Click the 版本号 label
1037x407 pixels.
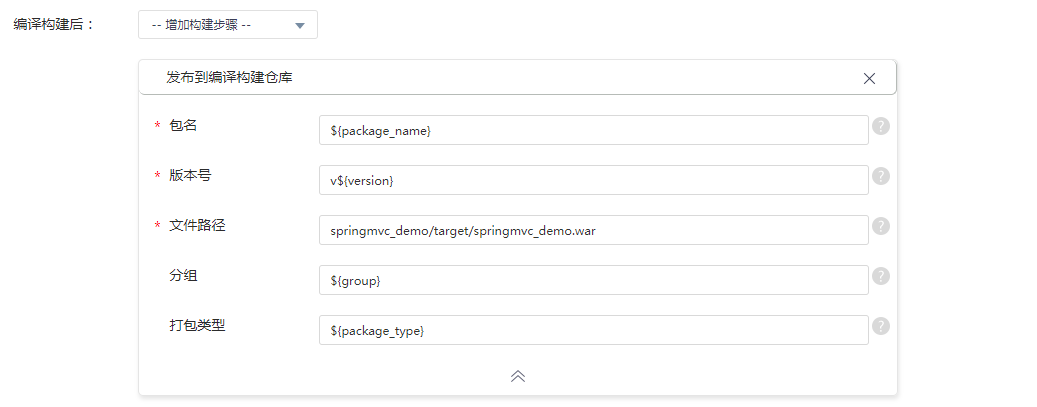(x=190, y=175)
